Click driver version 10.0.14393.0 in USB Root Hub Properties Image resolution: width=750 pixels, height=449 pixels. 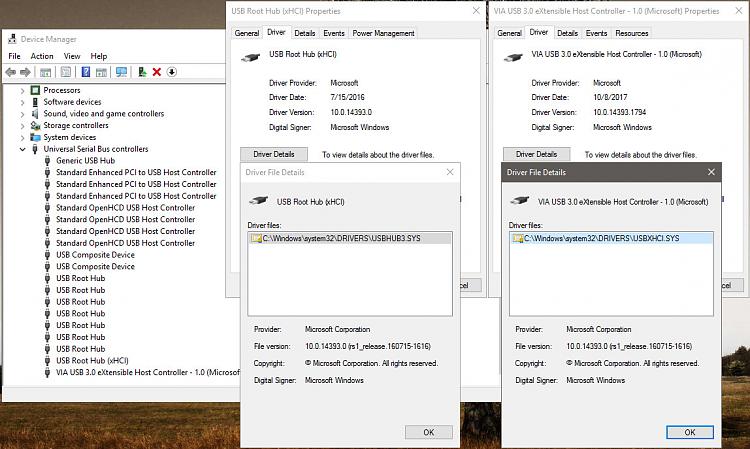coord(351,112)
